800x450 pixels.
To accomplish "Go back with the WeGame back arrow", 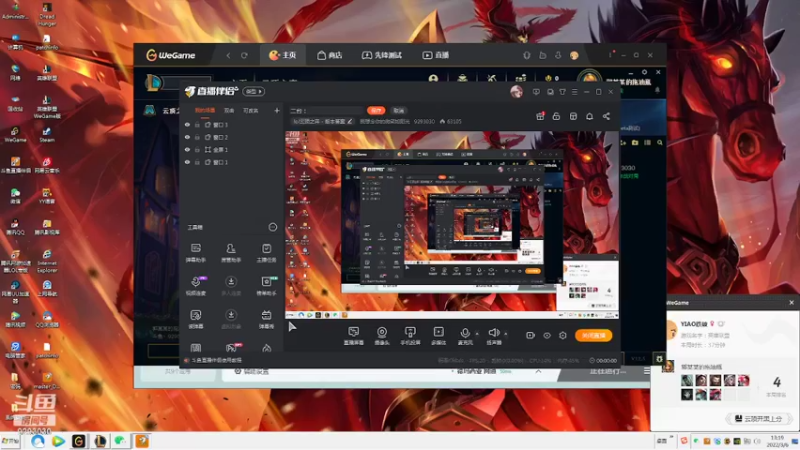I will click(x=228, y=55).
